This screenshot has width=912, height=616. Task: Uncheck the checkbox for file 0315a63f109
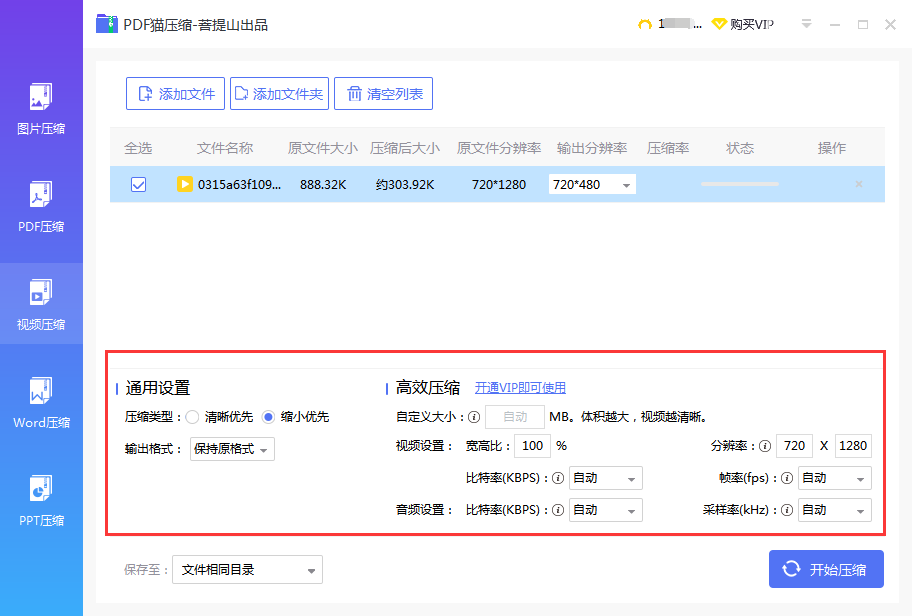coord(138,184)
